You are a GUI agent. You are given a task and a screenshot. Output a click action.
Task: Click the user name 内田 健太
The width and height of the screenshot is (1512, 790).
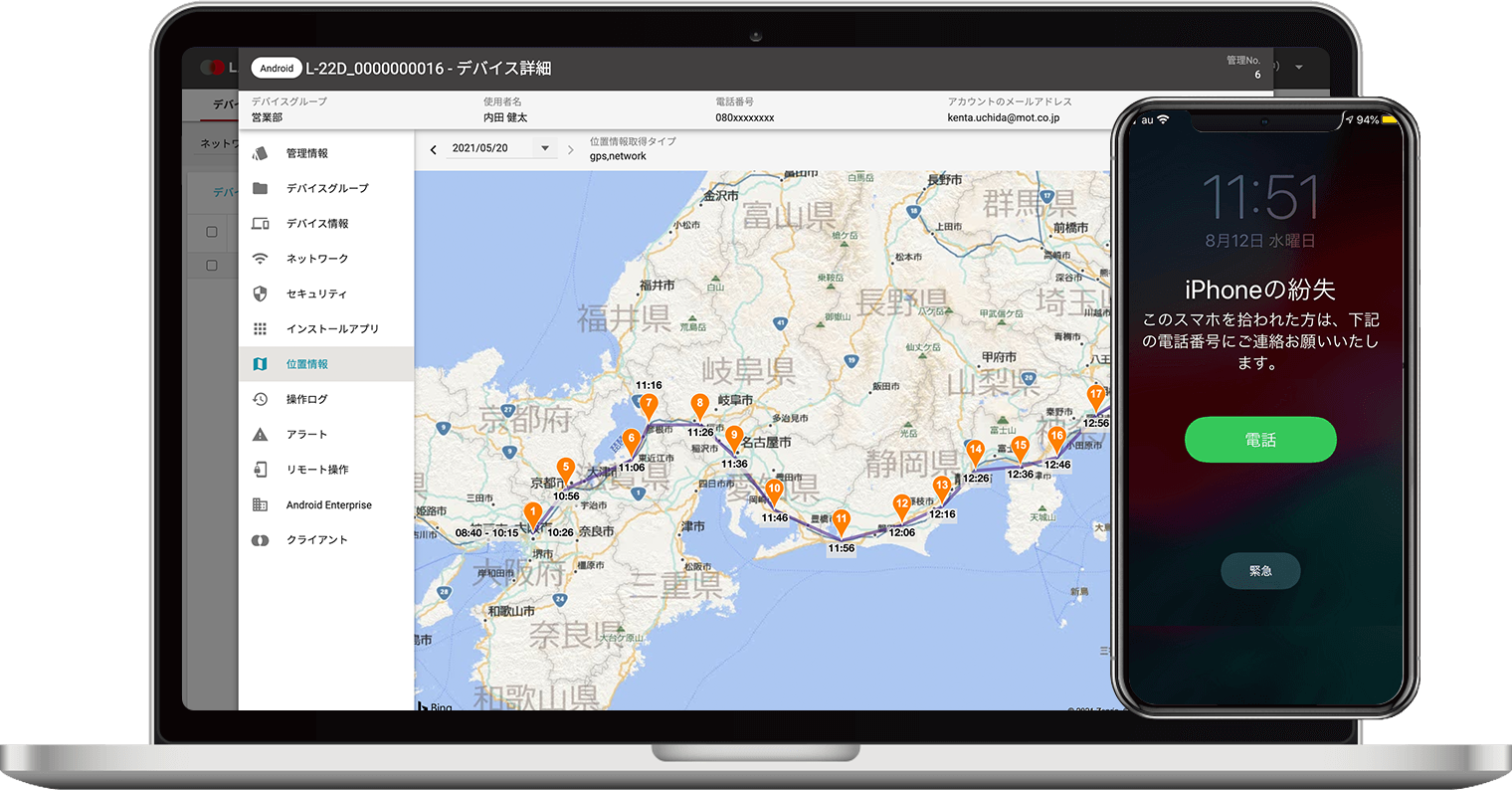[505, 117]
